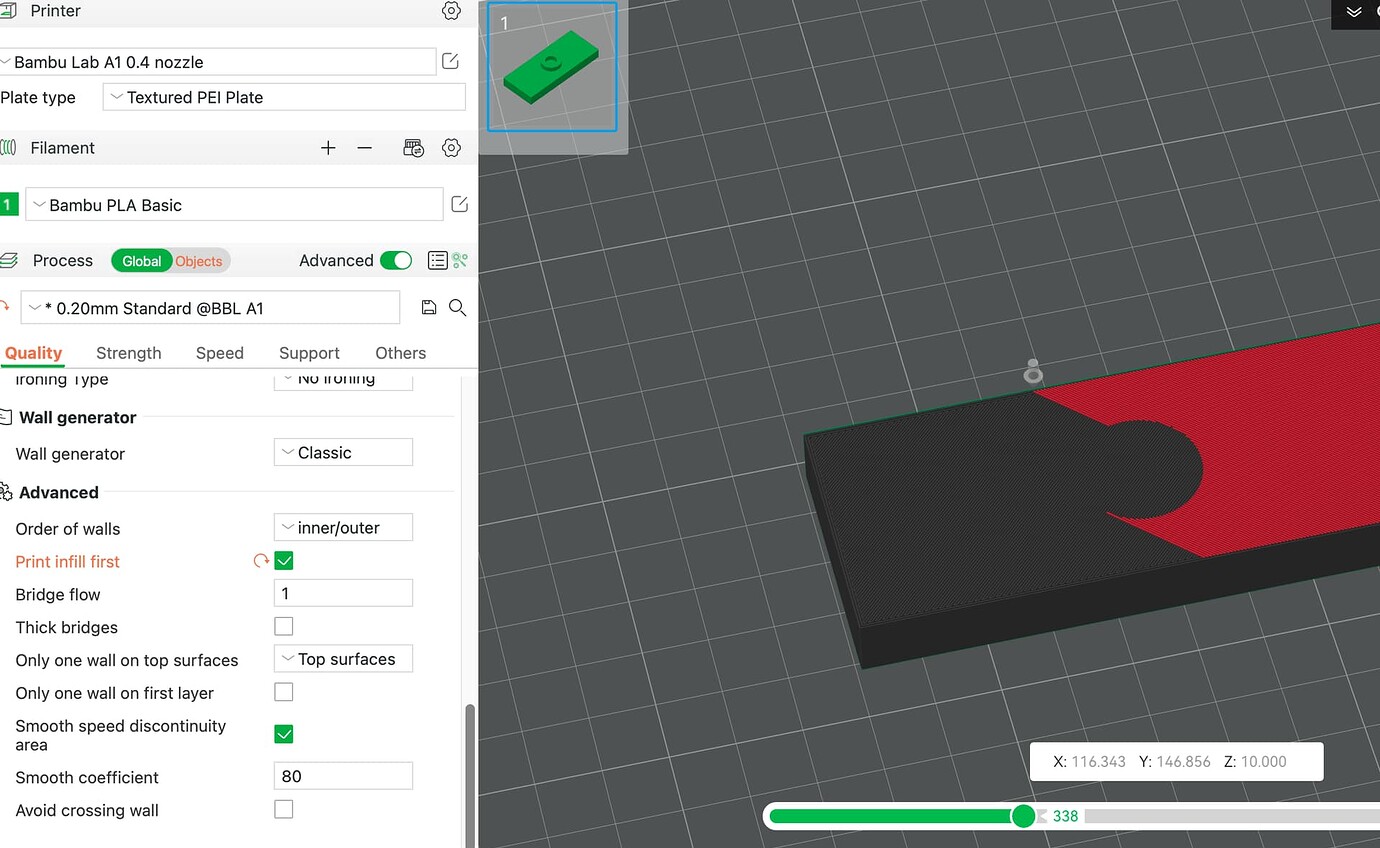Enable Thick bridges checkbox

pos(284,627)
